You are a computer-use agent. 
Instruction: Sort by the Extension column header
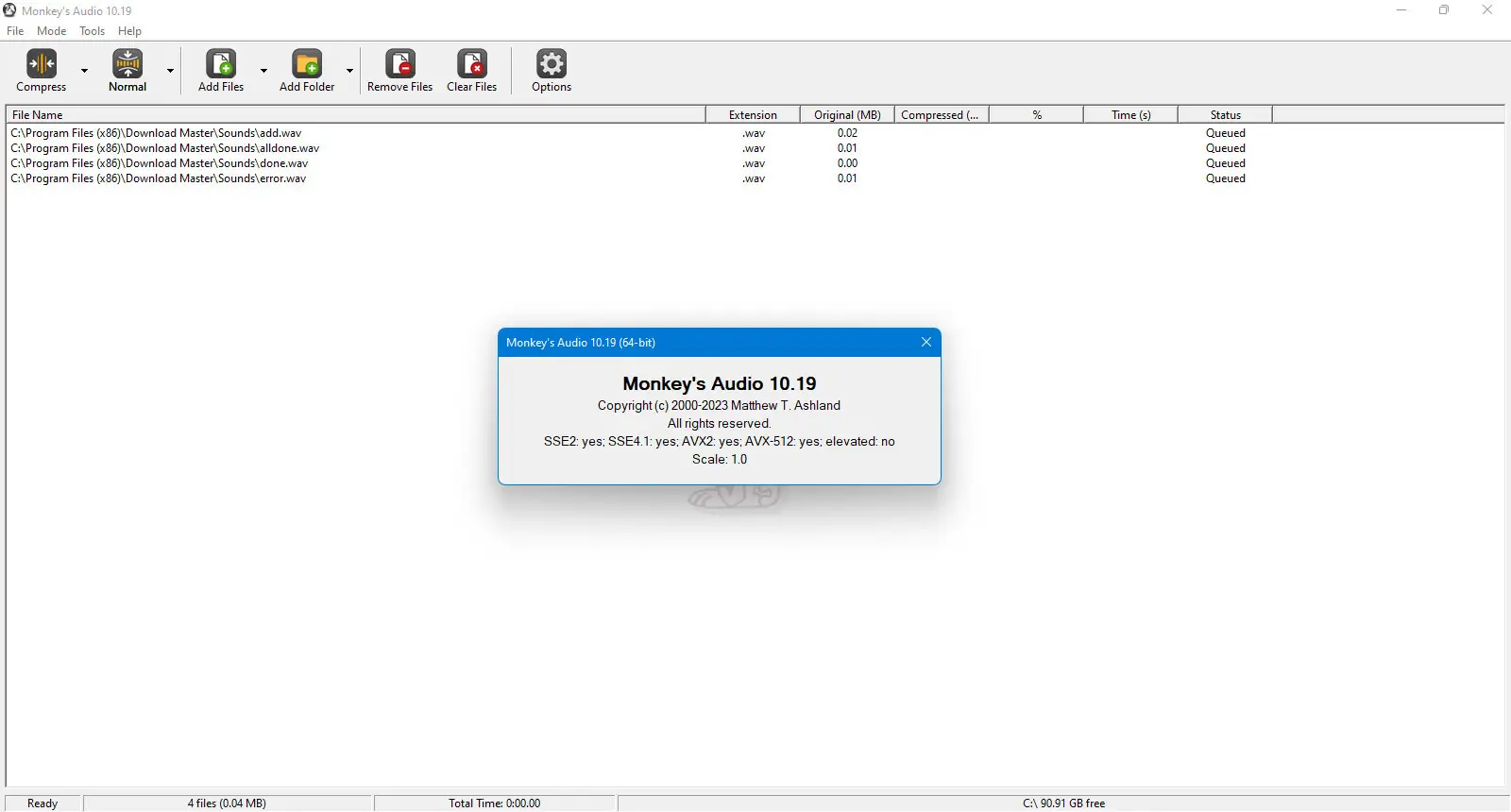[x=753, y=115]
